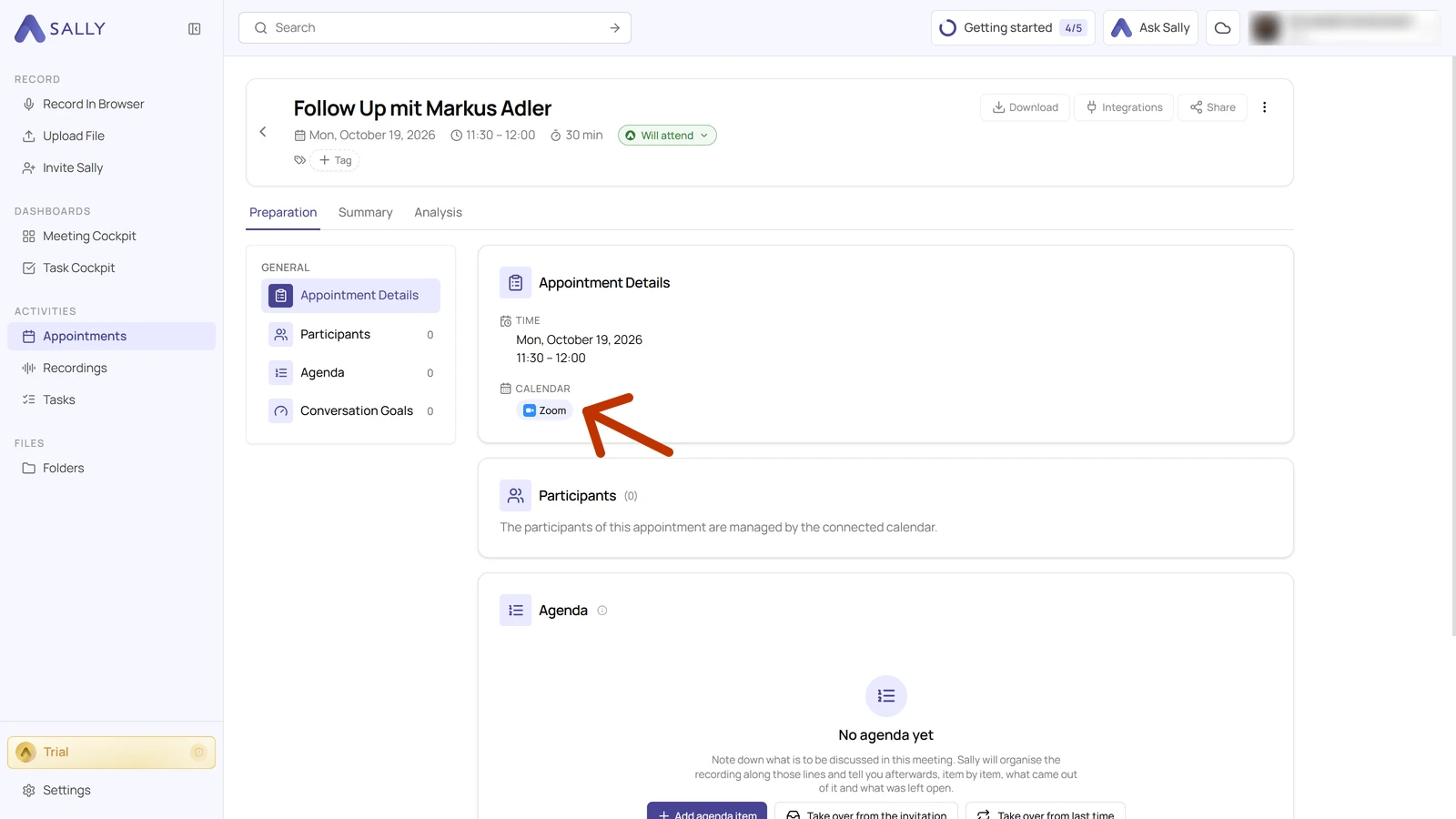Expand the Will attend dropdown
The width and height of the screenshot is (1456, 819).
[667, 136]
